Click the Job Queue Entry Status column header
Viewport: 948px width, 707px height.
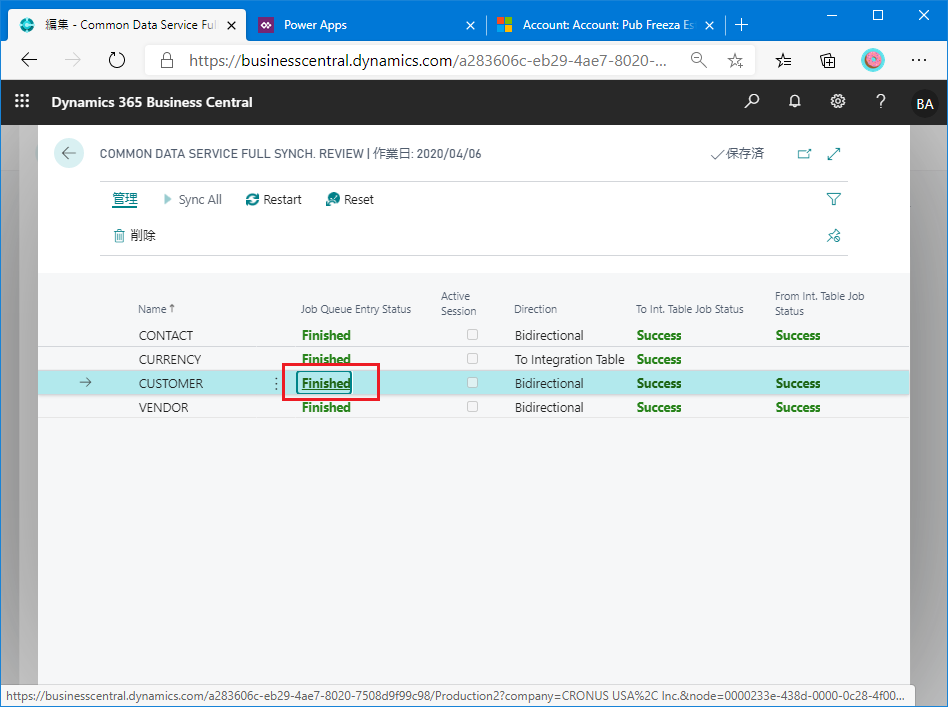pos(356,309)
